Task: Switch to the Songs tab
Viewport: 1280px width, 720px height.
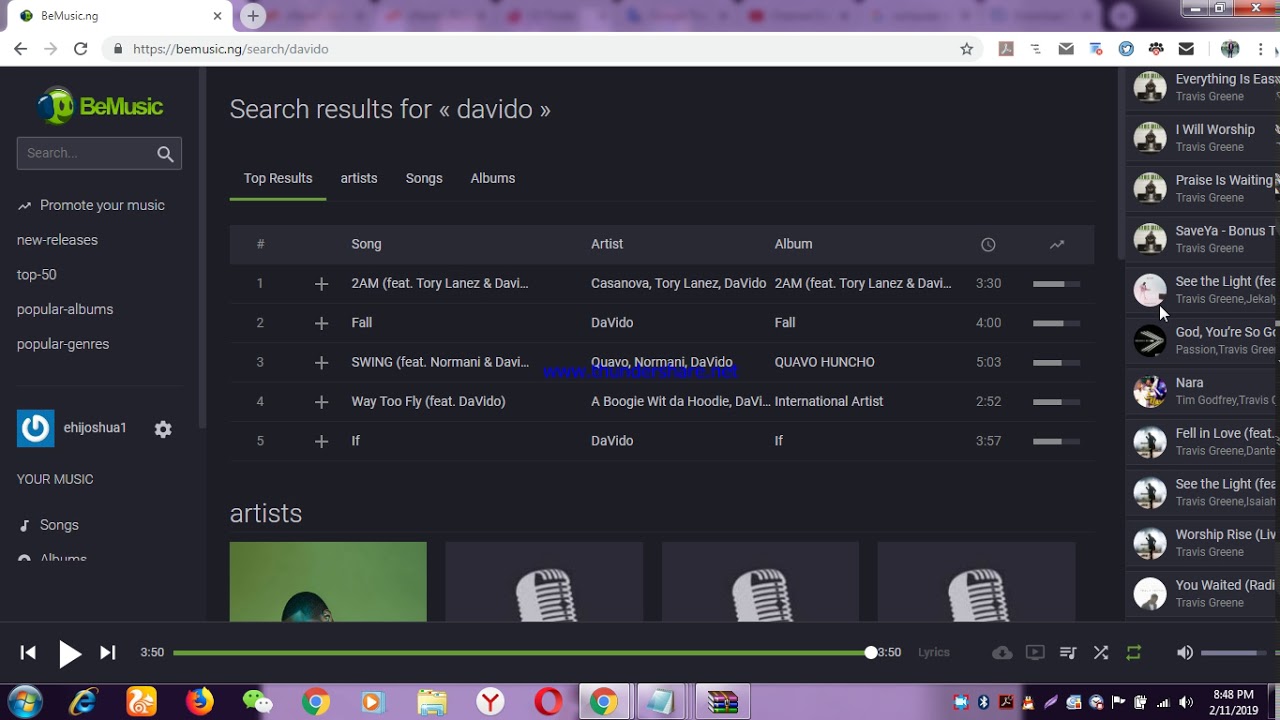Action: [x=424, y=178]
